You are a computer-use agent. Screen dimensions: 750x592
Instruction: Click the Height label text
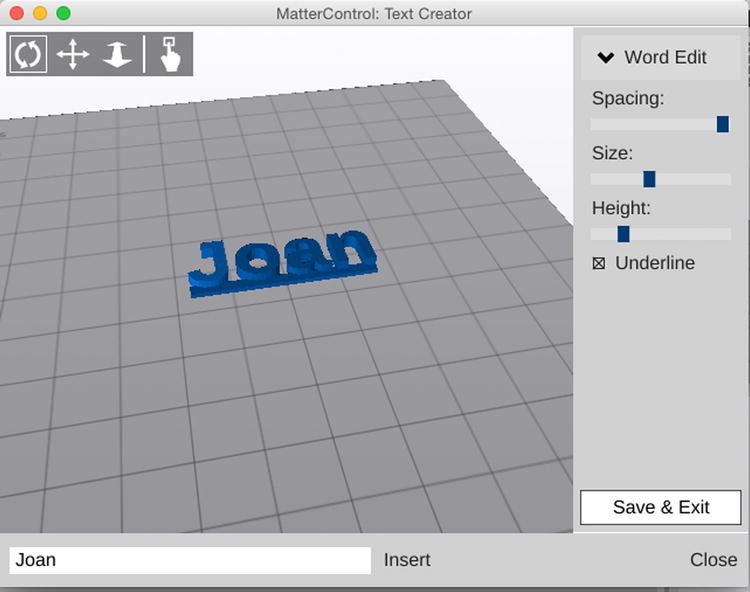(621, 208)
